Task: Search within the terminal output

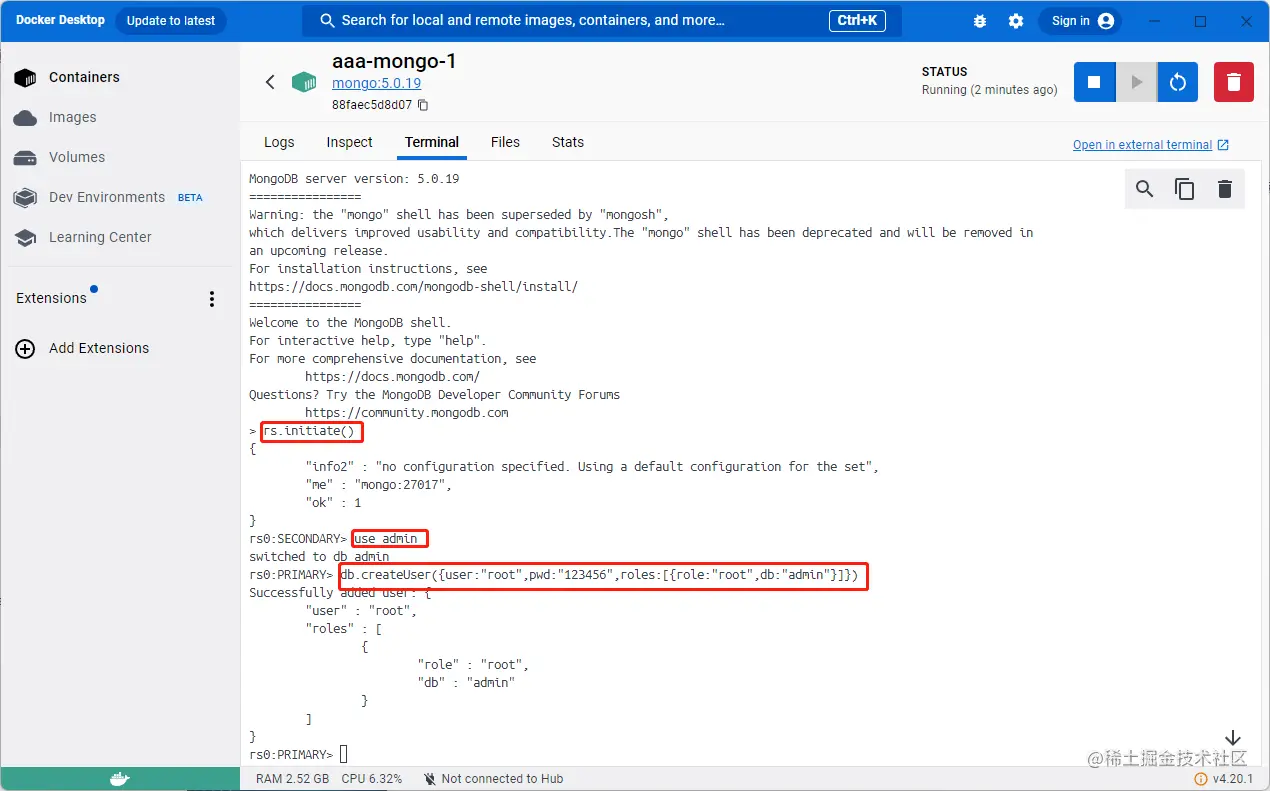Action: (1145, 188)
